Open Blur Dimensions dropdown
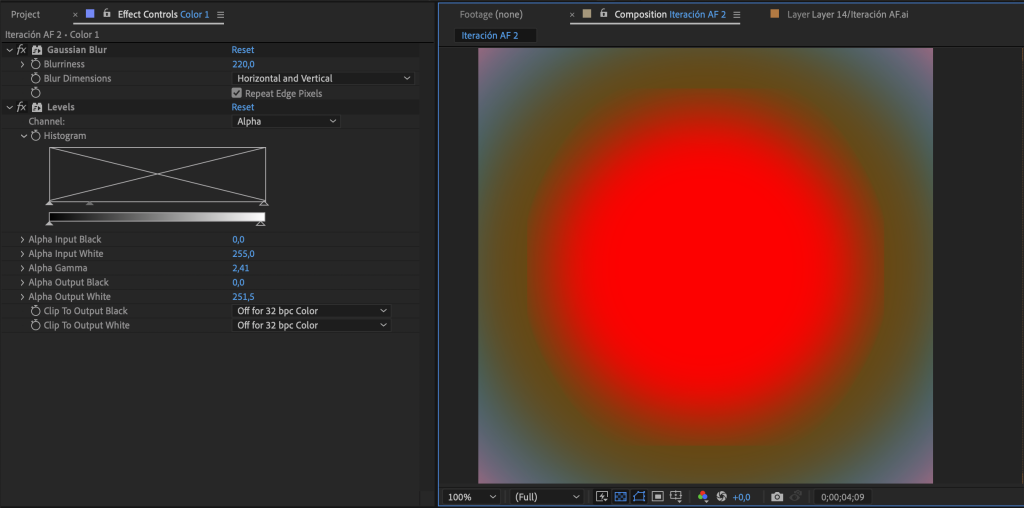The image size is (1024, 508). tap(323, 78)
